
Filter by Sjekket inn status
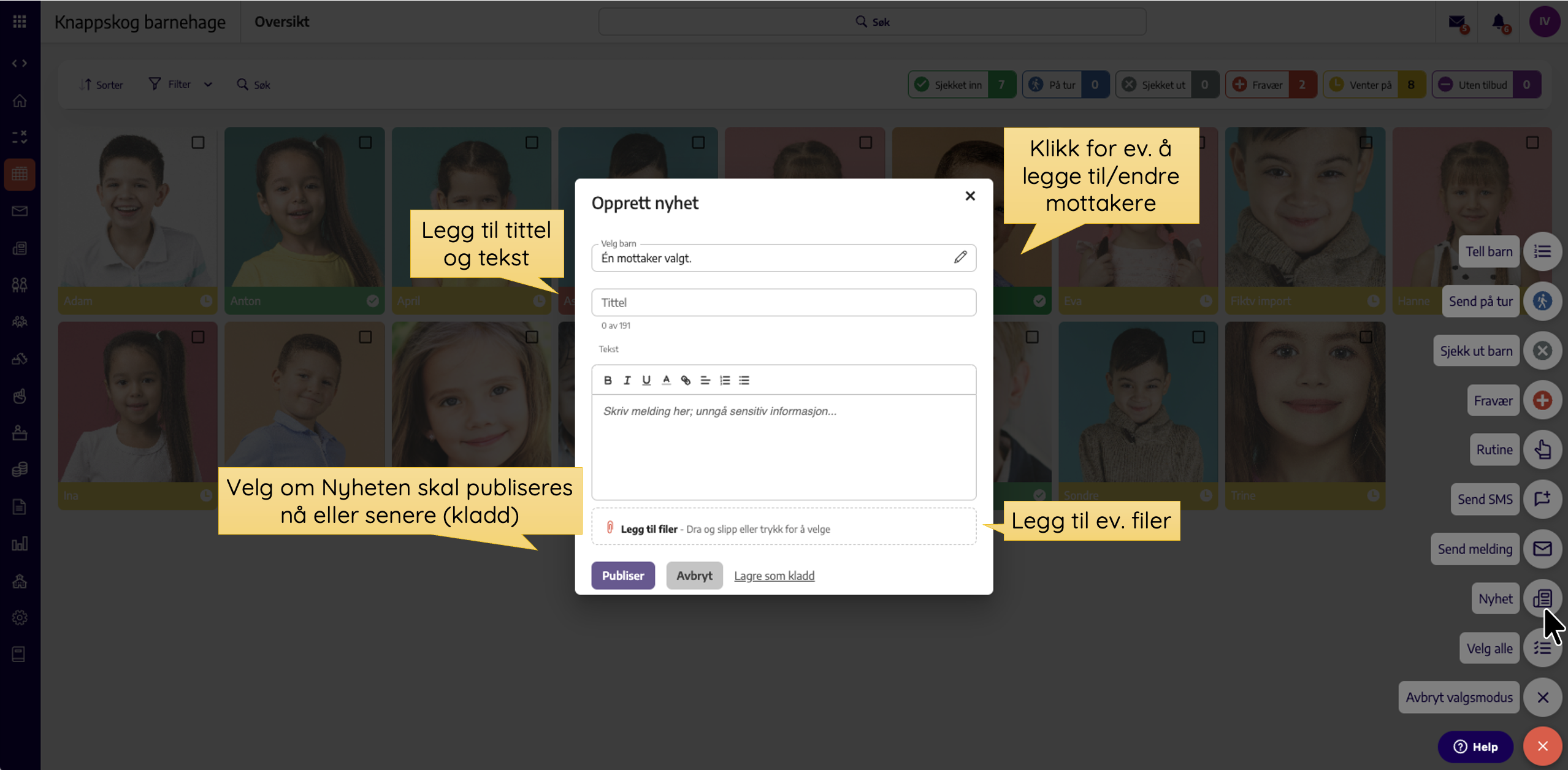(x=962, y=85)
